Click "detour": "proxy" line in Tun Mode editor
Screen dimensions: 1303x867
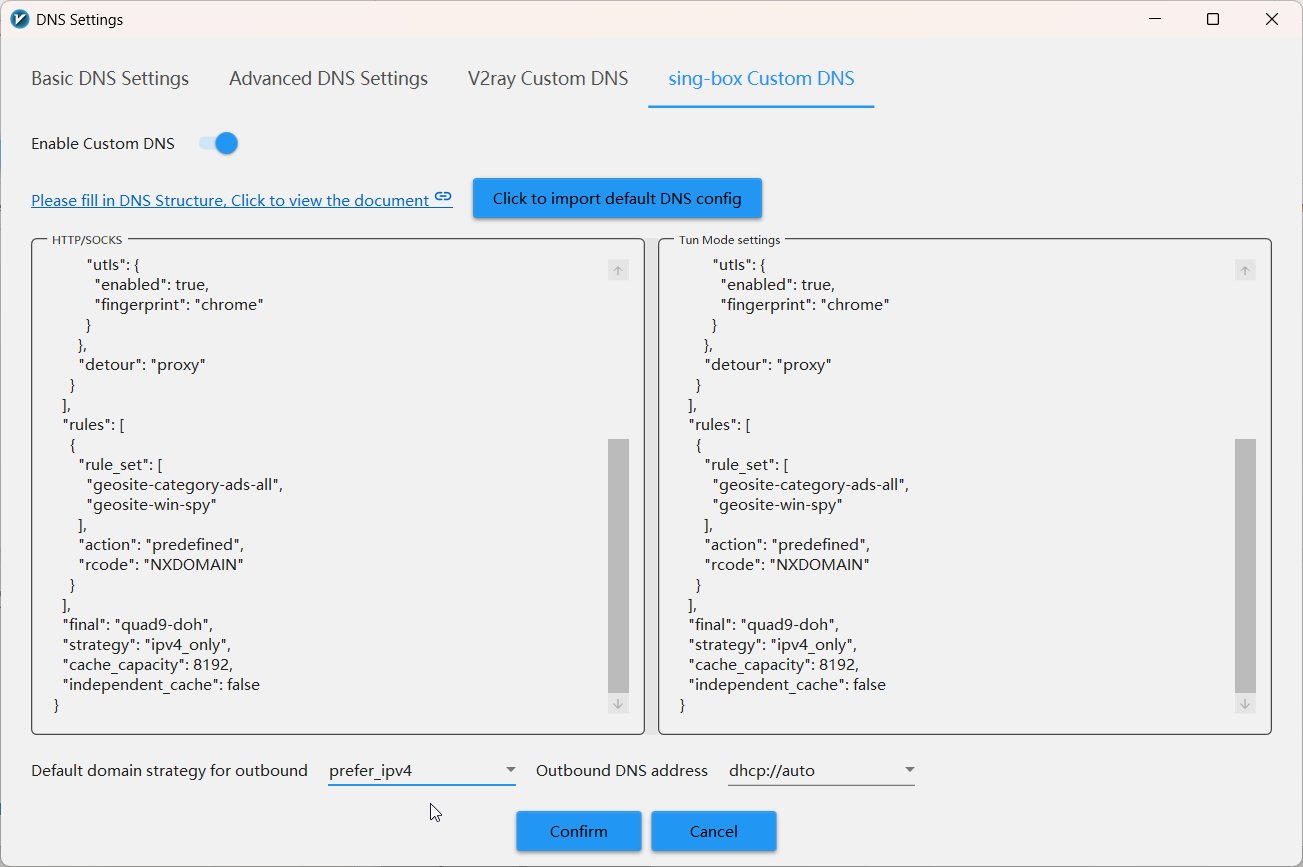click(x=768, y=365)
